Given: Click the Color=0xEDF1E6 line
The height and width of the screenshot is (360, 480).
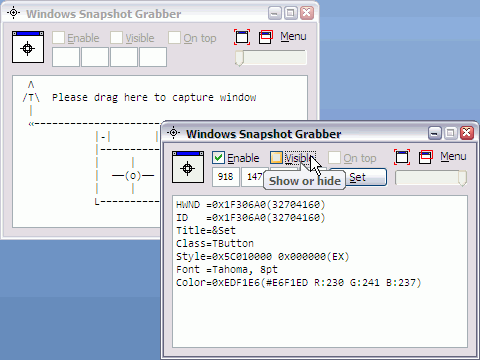Looking at the screenshot, I should tap(298, 283).
